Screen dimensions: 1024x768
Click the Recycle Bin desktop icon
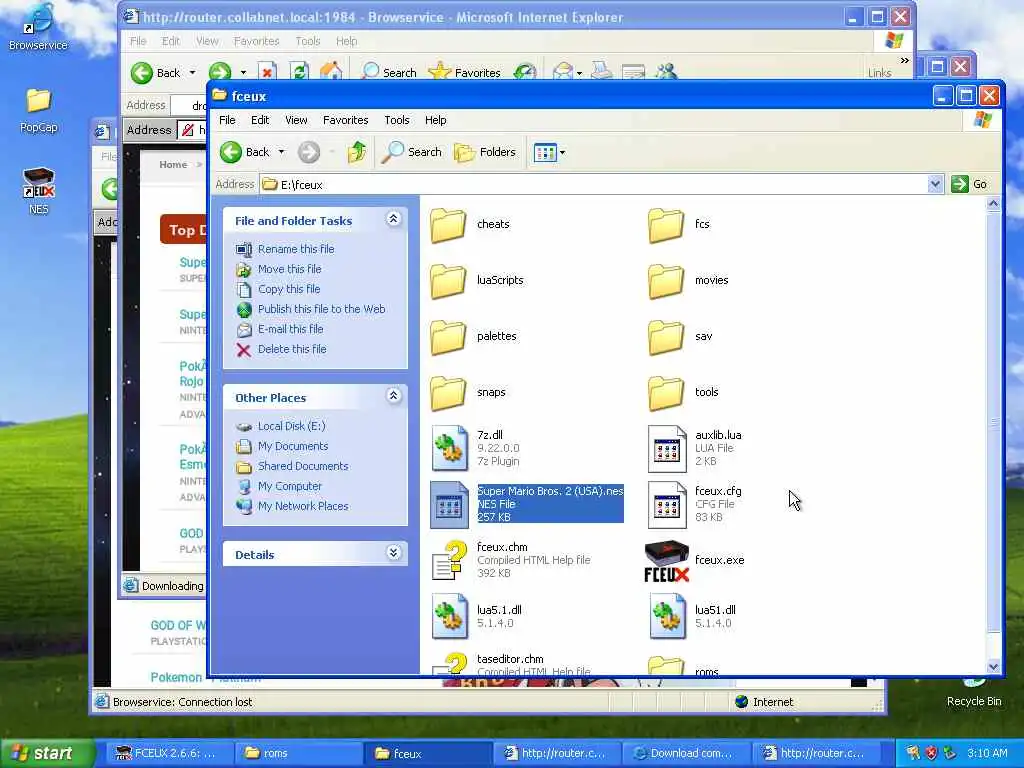click(974, 692)
